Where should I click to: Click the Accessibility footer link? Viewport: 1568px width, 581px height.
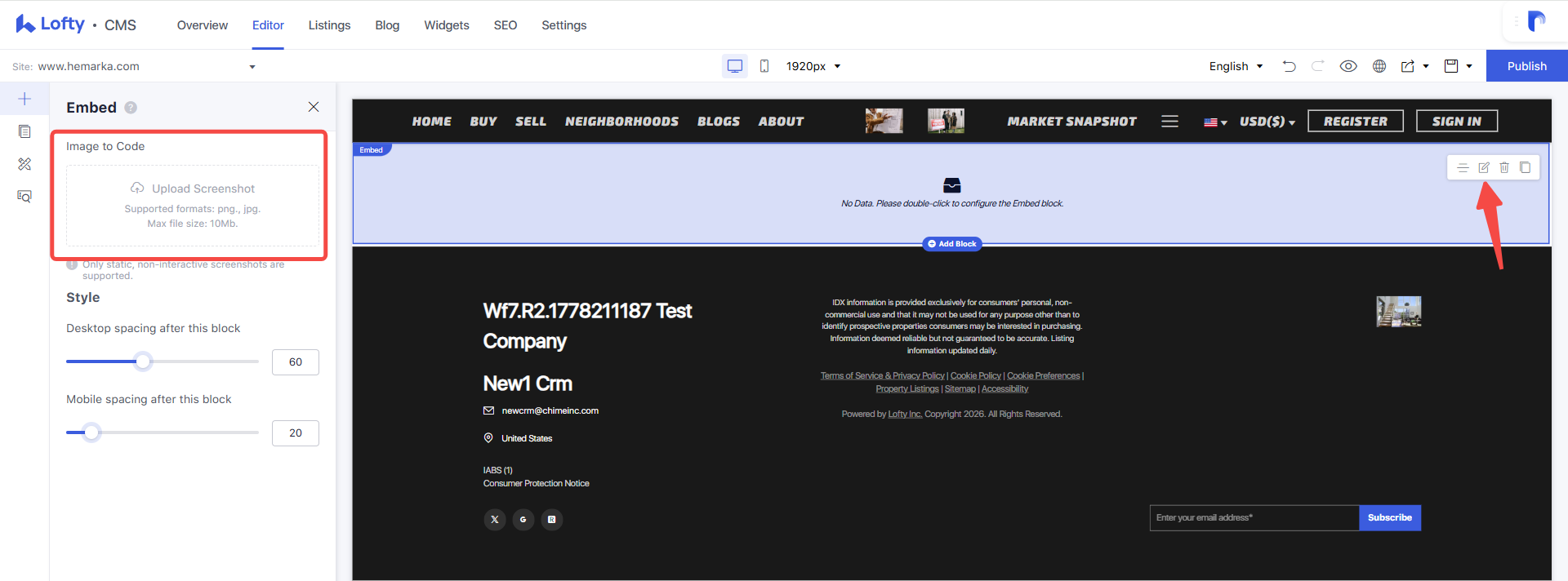pyautogui.click(x=1004, y=389)
